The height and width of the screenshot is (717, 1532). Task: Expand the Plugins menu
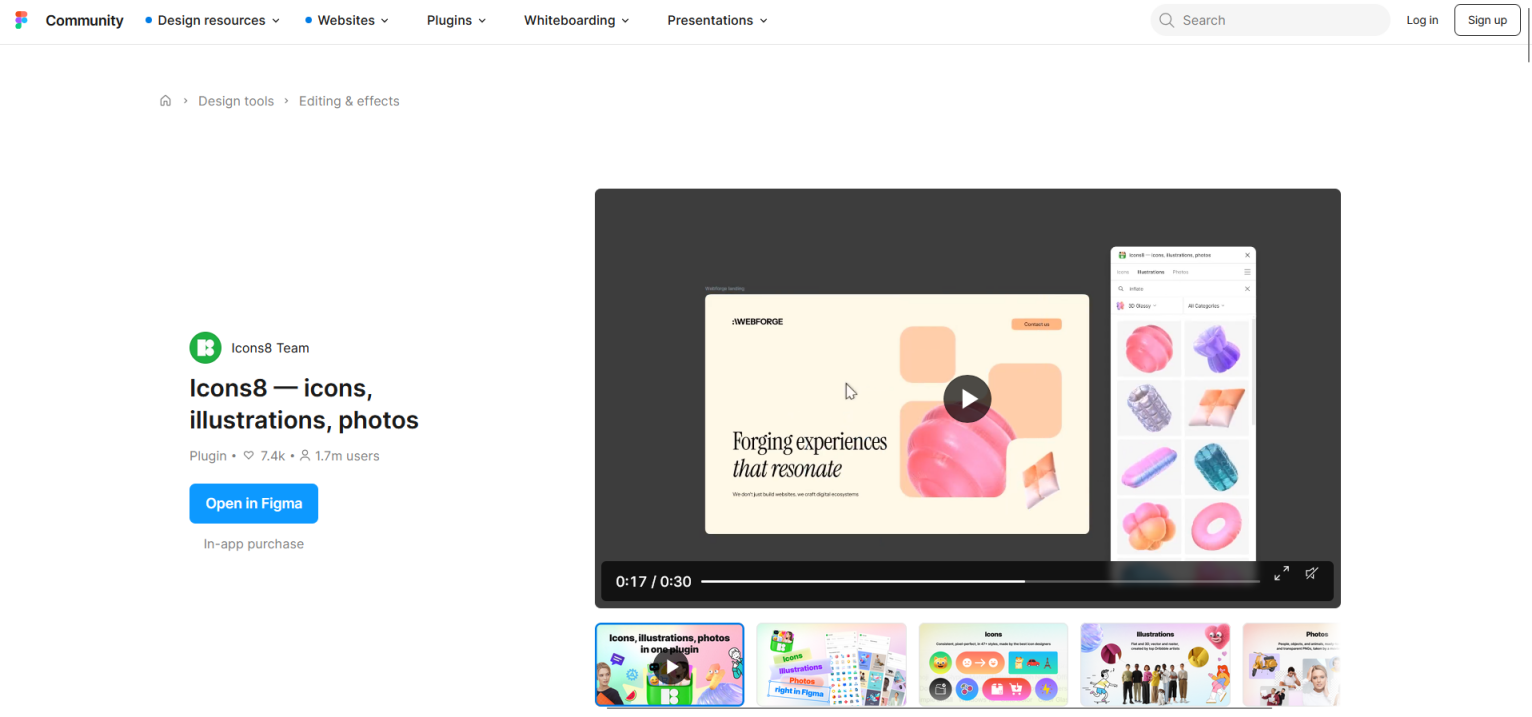(456, 20)
